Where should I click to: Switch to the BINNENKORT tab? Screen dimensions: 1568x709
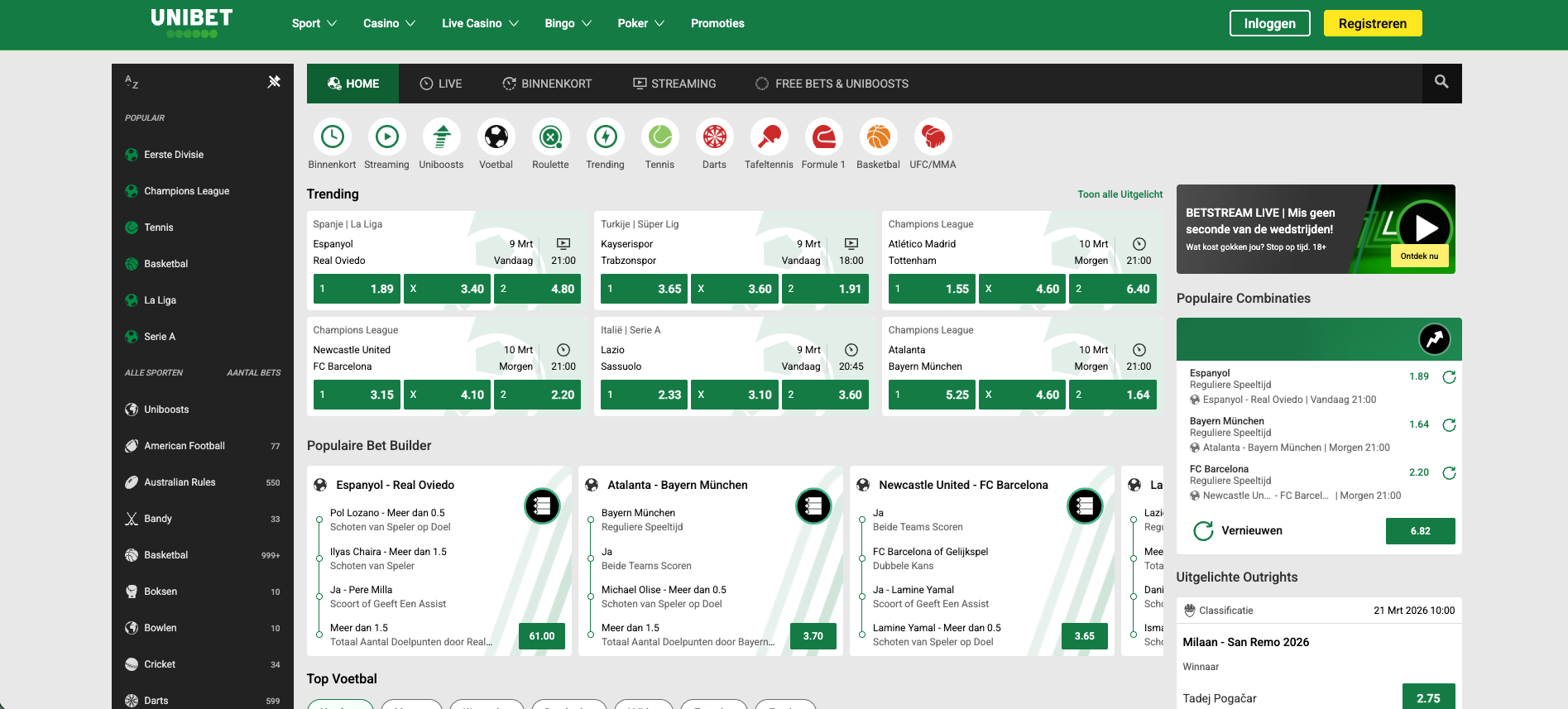[x=547, y=84]
